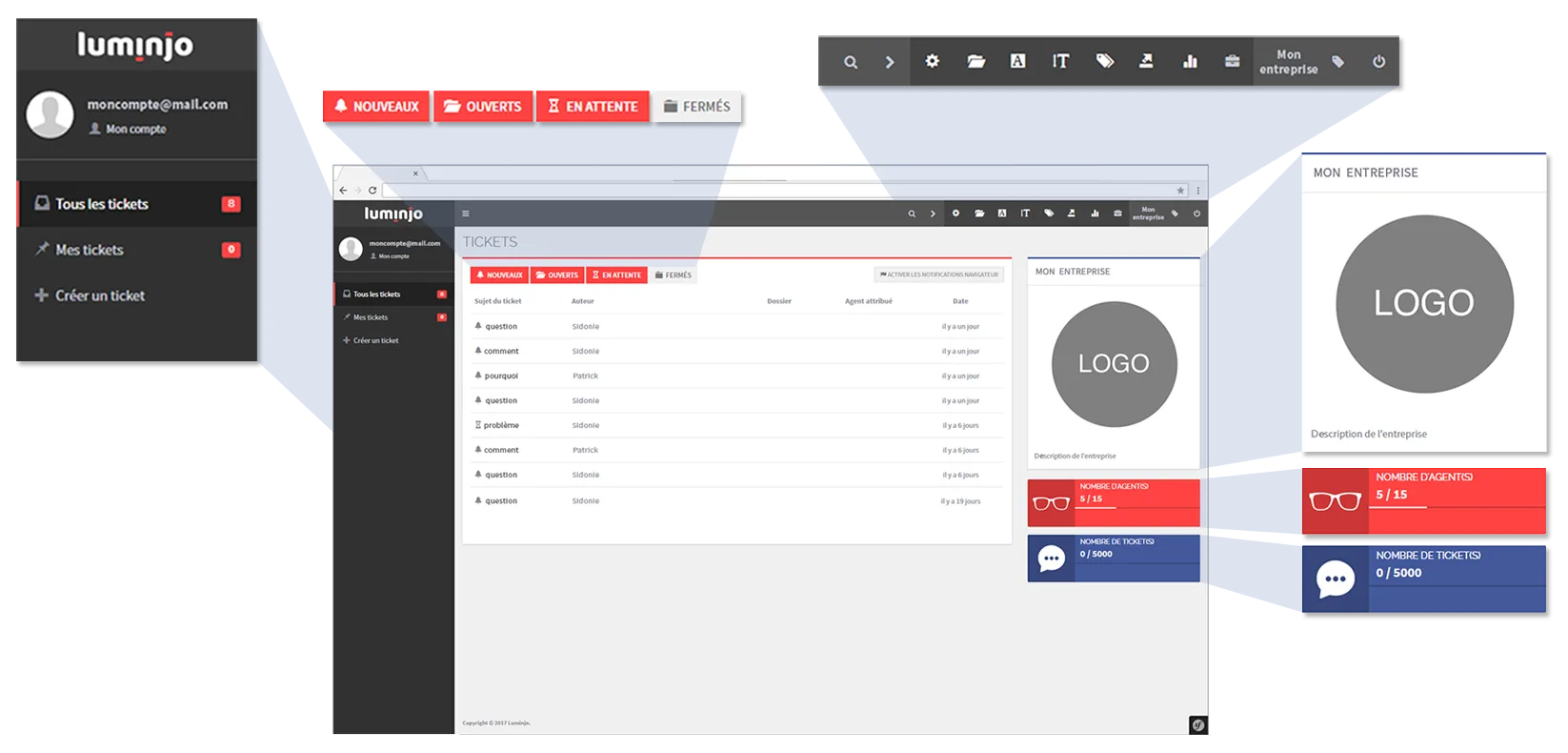Image resolution: width=1568 pixels, height=753 pixels.
Task: Click Mes tickets in browser window sidebar
Action: (x=393, y=317)
